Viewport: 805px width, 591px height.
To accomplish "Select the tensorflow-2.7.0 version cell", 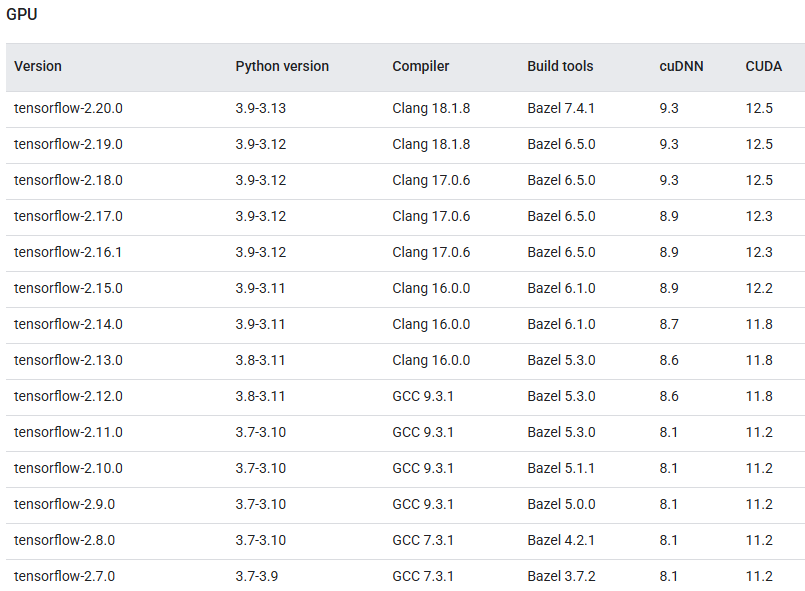I will (x=65, y=576).
